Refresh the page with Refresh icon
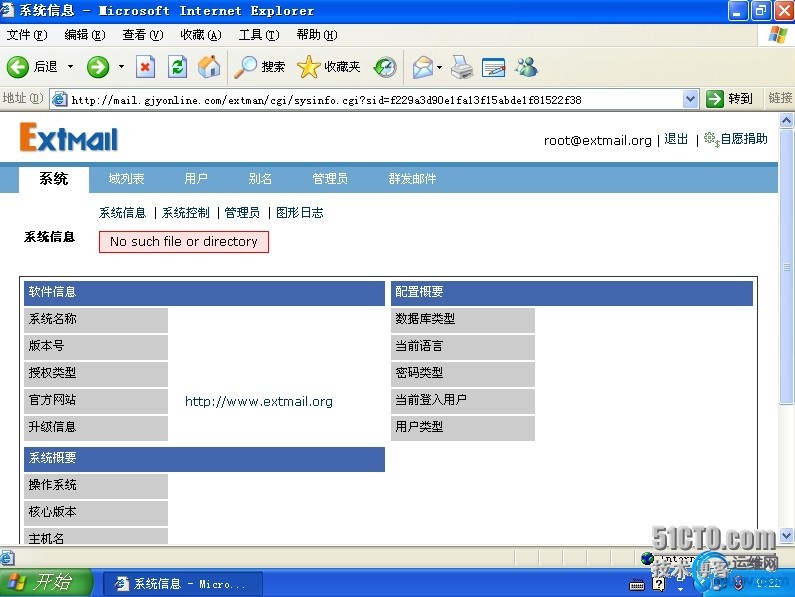 (177, 67)
